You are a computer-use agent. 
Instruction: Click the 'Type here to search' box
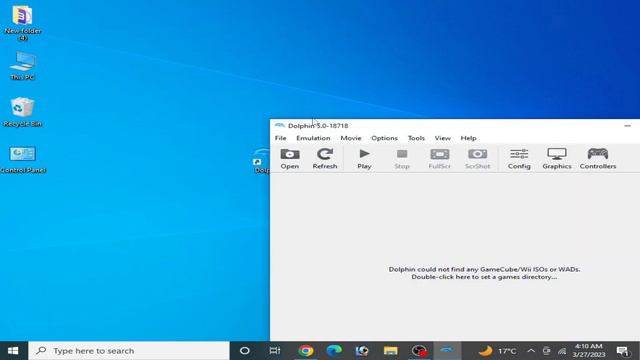129,351
